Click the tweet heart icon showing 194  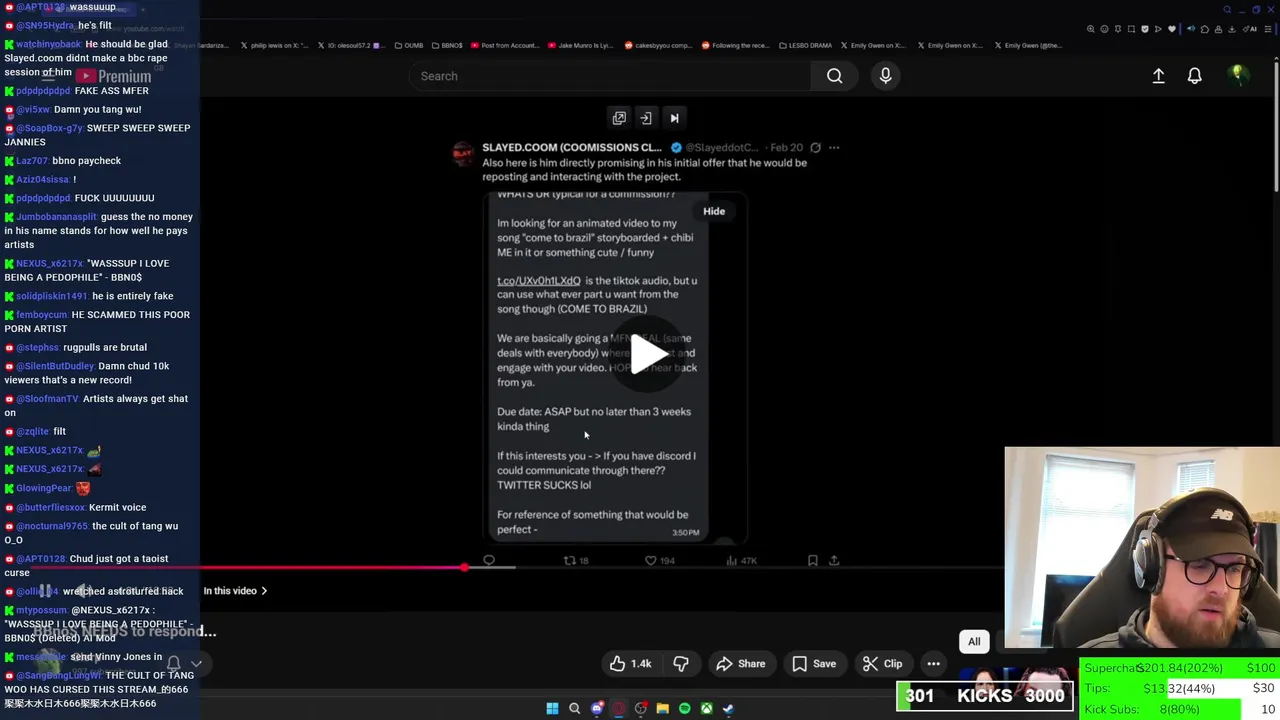(x=660, y=561)
